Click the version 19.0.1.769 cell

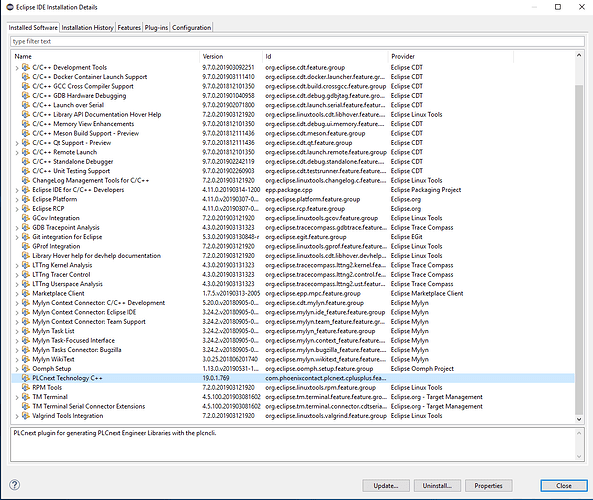(216, 378)
